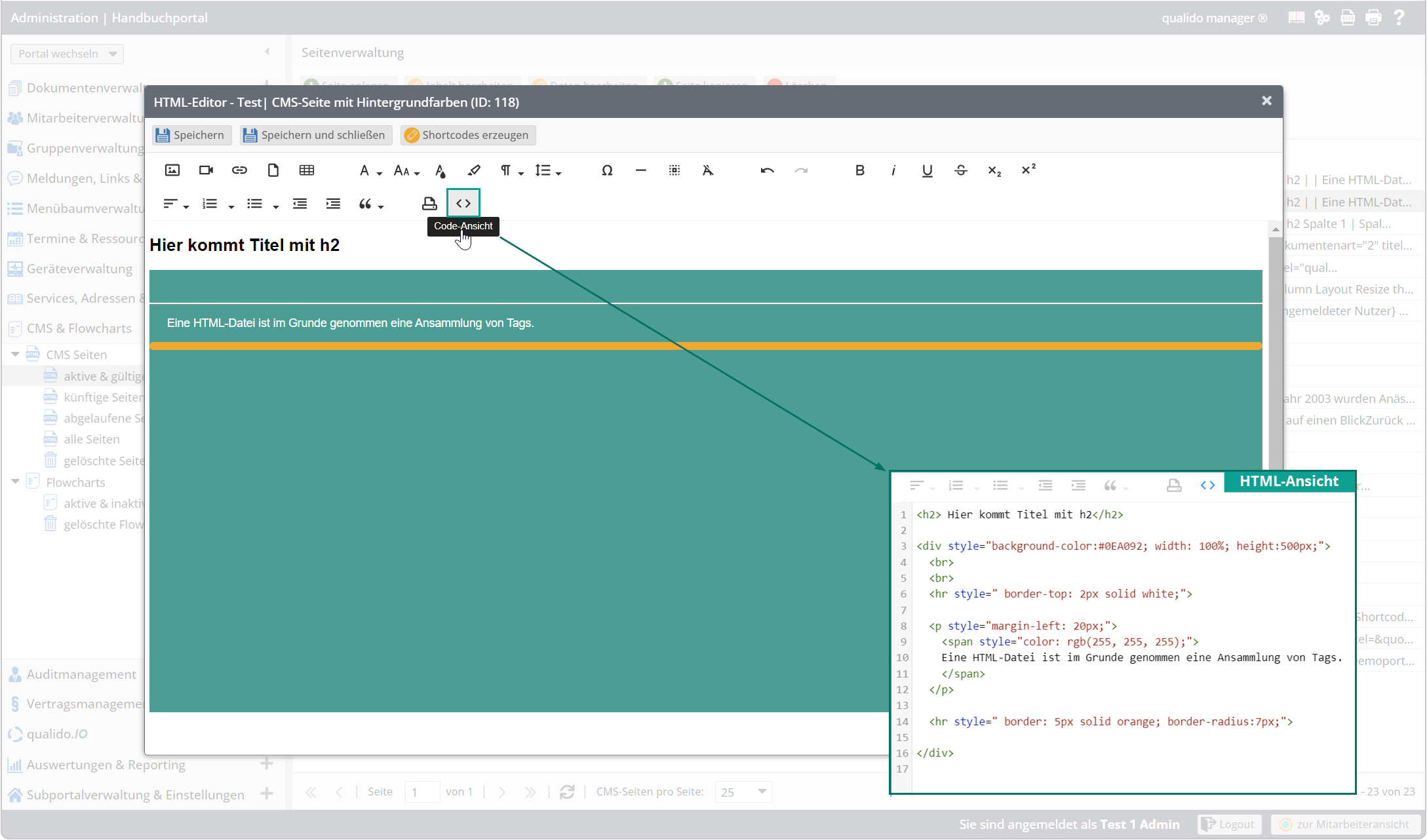Collapse the Flowcharts tree node
The image size is (1427, 840).
pos(15,482)
